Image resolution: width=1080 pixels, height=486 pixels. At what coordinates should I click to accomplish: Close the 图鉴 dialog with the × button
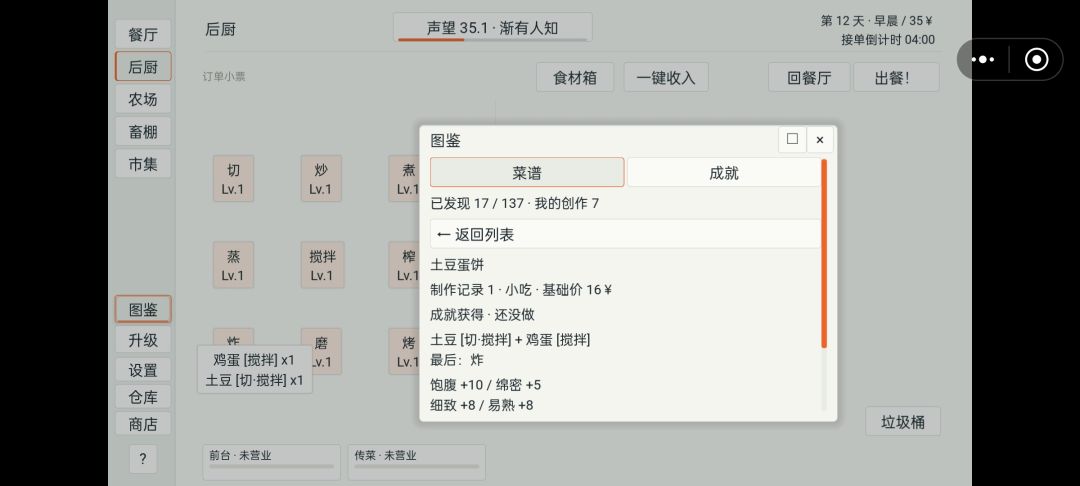tap(820, 140)
